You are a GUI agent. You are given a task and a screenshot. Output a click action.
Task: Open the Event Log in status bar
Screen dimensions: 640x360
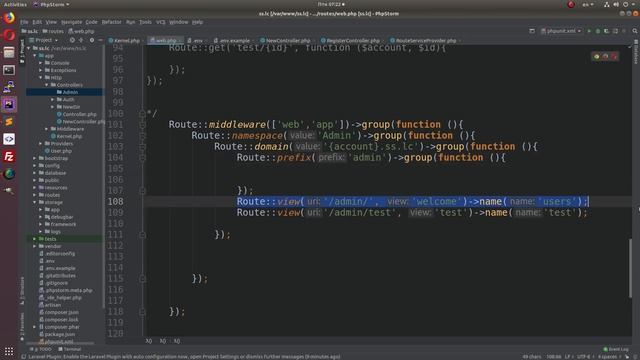(616, 349)
